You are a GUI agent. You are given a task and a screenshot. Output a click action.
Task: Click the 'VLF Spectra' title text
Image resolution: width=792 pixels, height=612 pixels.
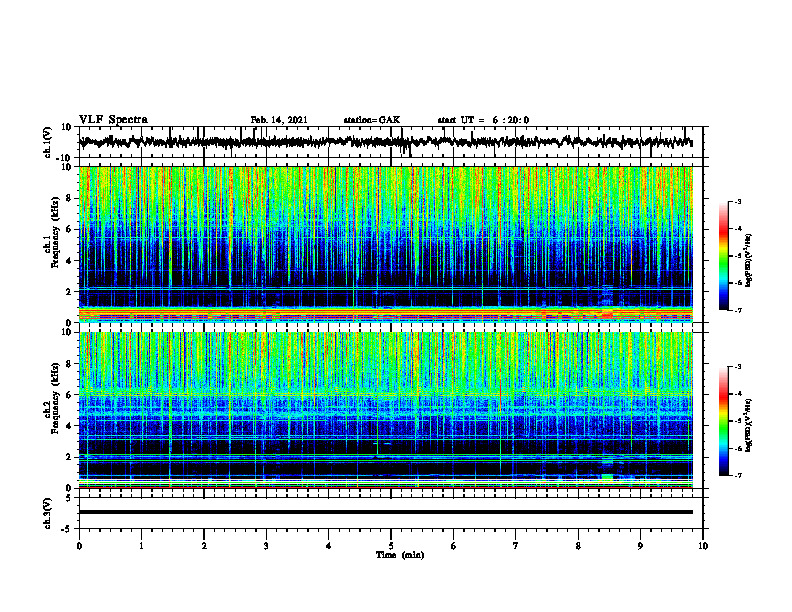coord(113,120)
